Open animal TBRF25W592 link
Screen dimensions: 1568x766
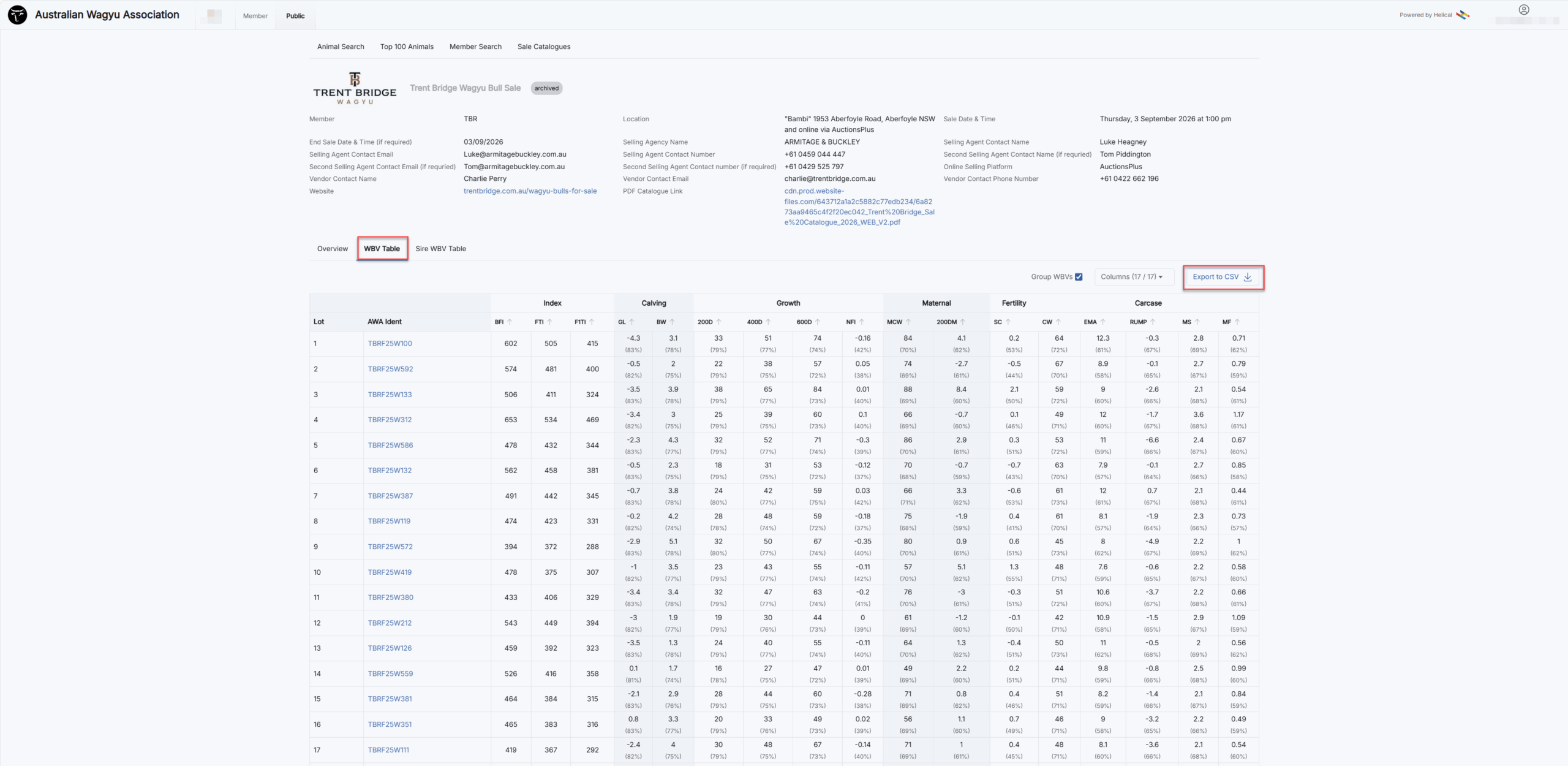(390, 370)
